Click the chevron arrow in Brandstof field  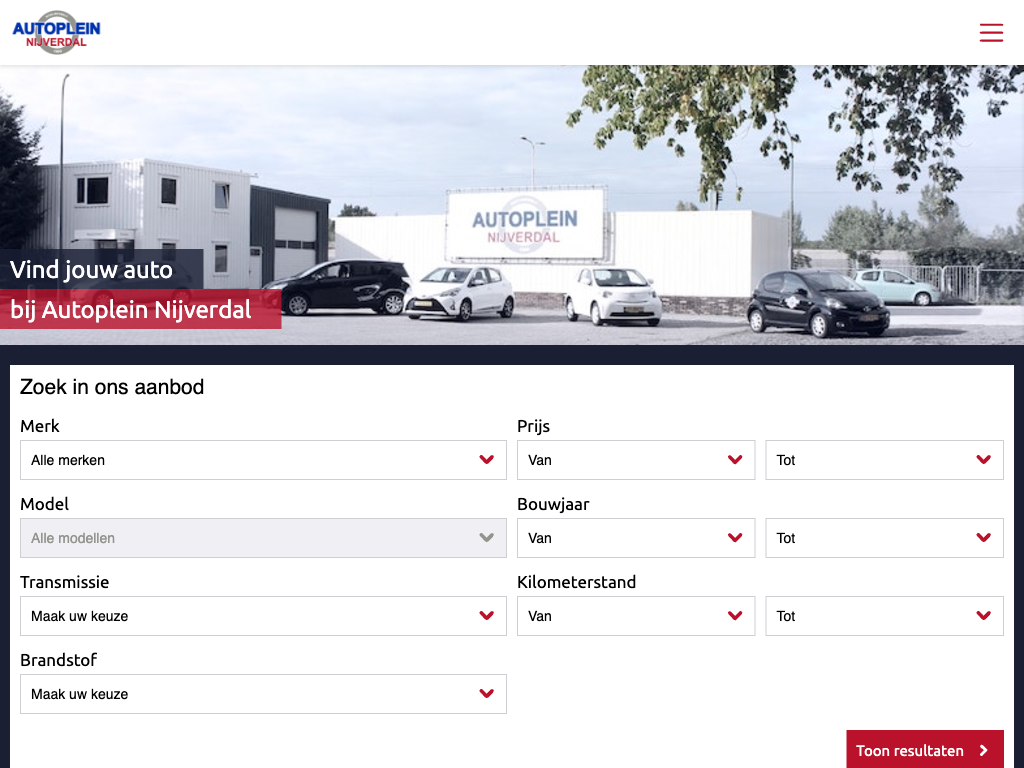[x=487, y=694]
